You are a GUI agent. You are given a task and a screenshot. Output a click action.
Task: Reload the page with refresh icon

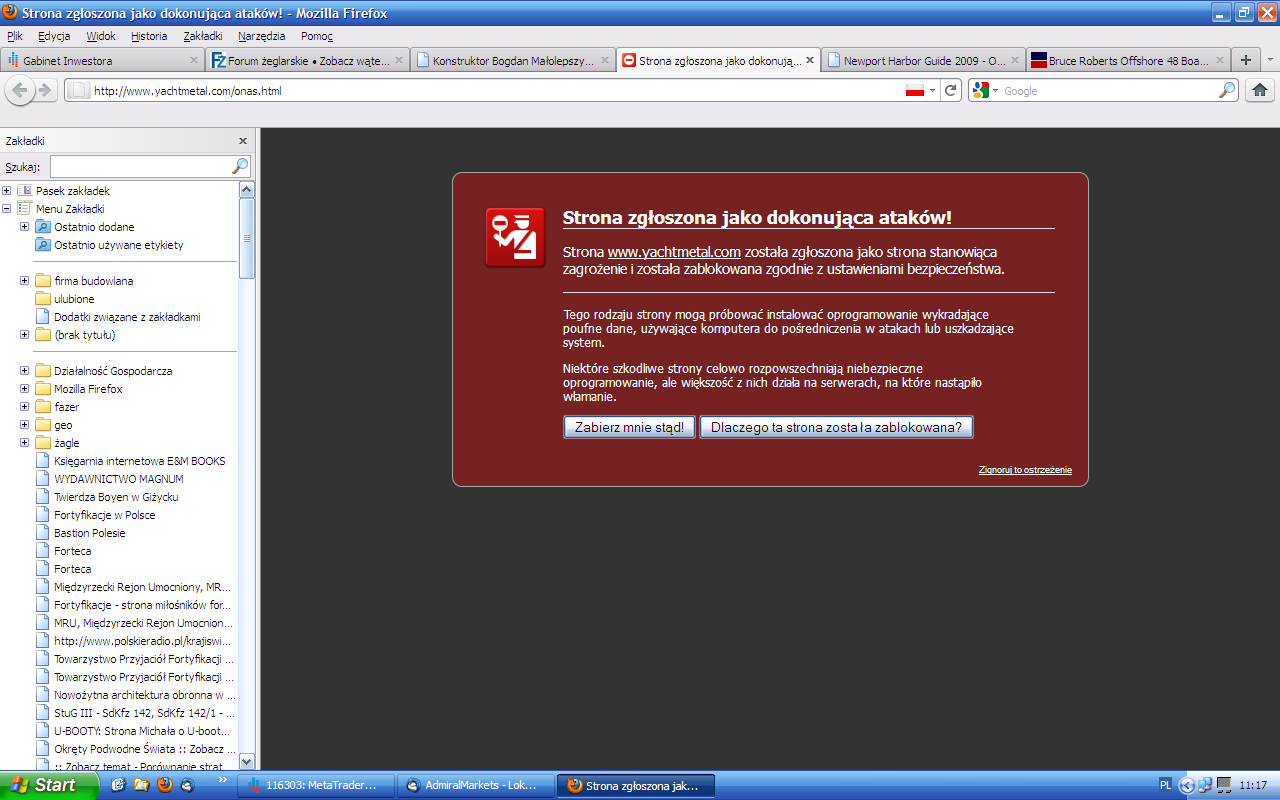(x=952, y=90)
